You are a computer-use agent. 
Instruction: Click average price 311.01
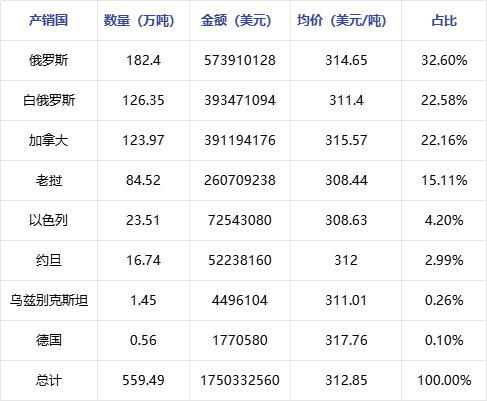(346, 300)
